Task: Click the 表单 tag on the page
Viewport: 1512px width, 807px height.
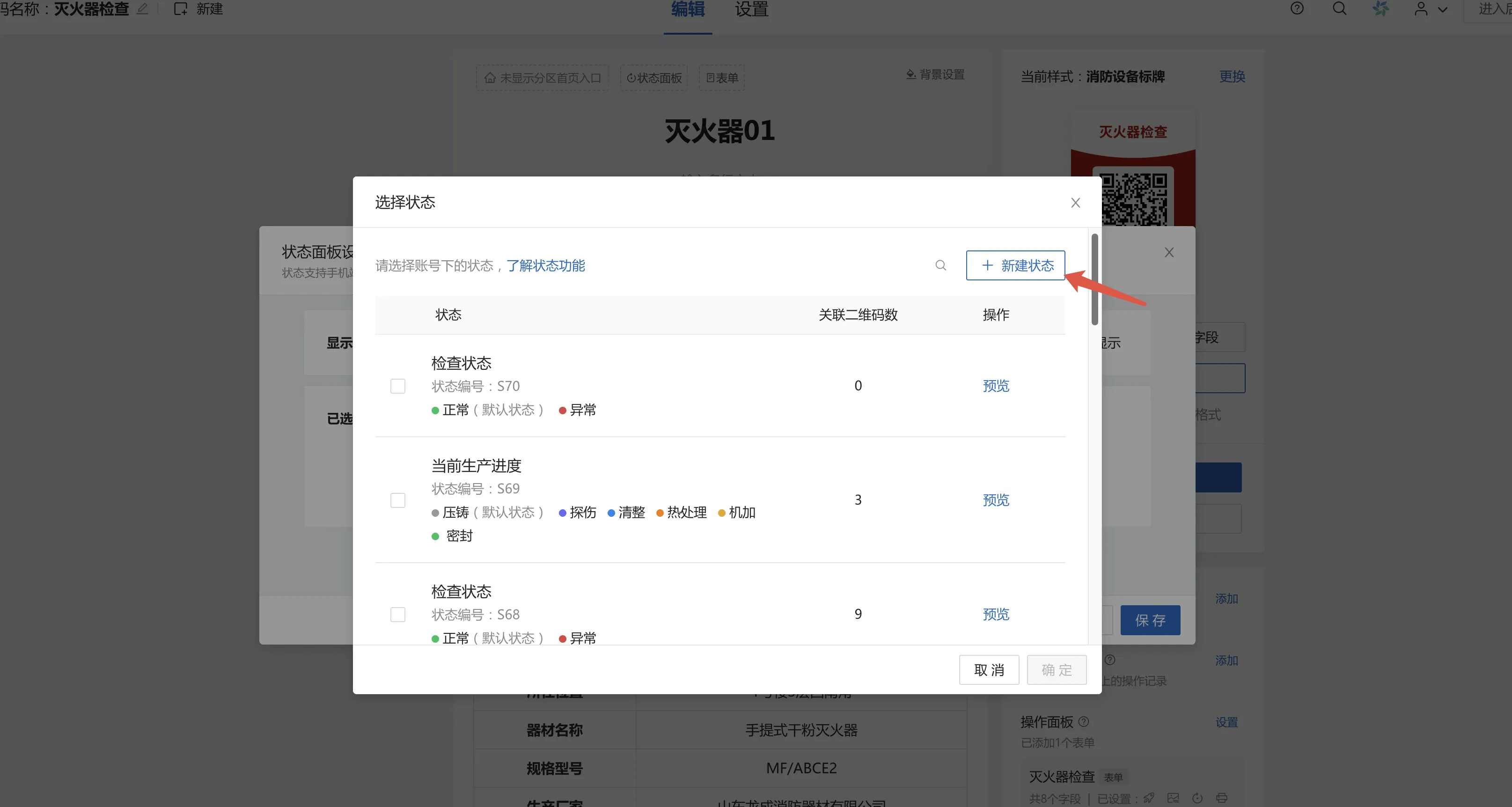Action: [721, 78]
